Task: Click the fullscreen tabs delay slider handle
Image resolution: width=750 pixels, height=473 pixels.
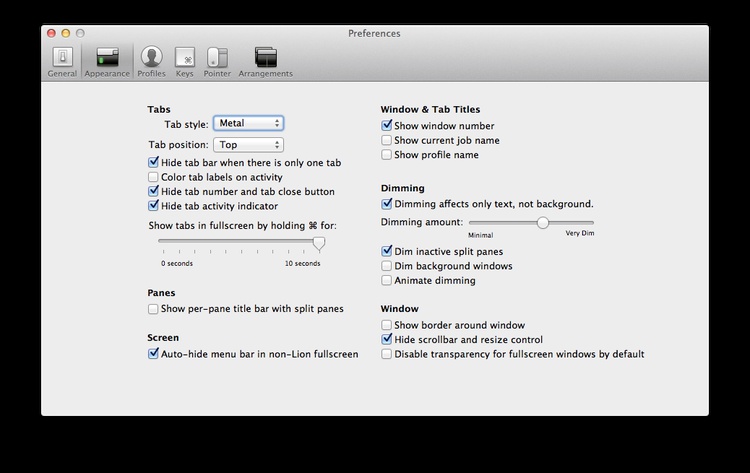Action: [x=319, y=242]
